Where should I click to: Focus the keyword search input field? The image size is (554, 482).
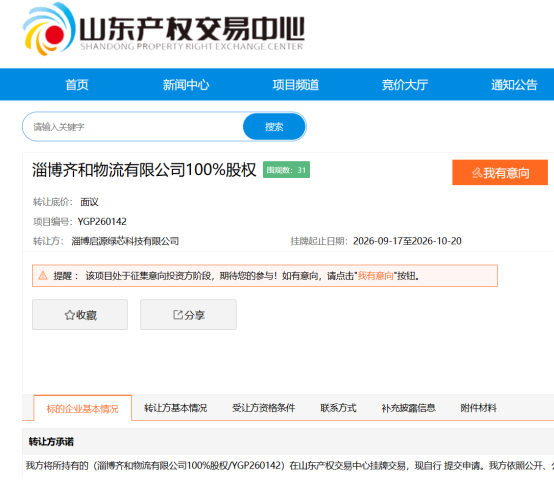pos(133,127)
